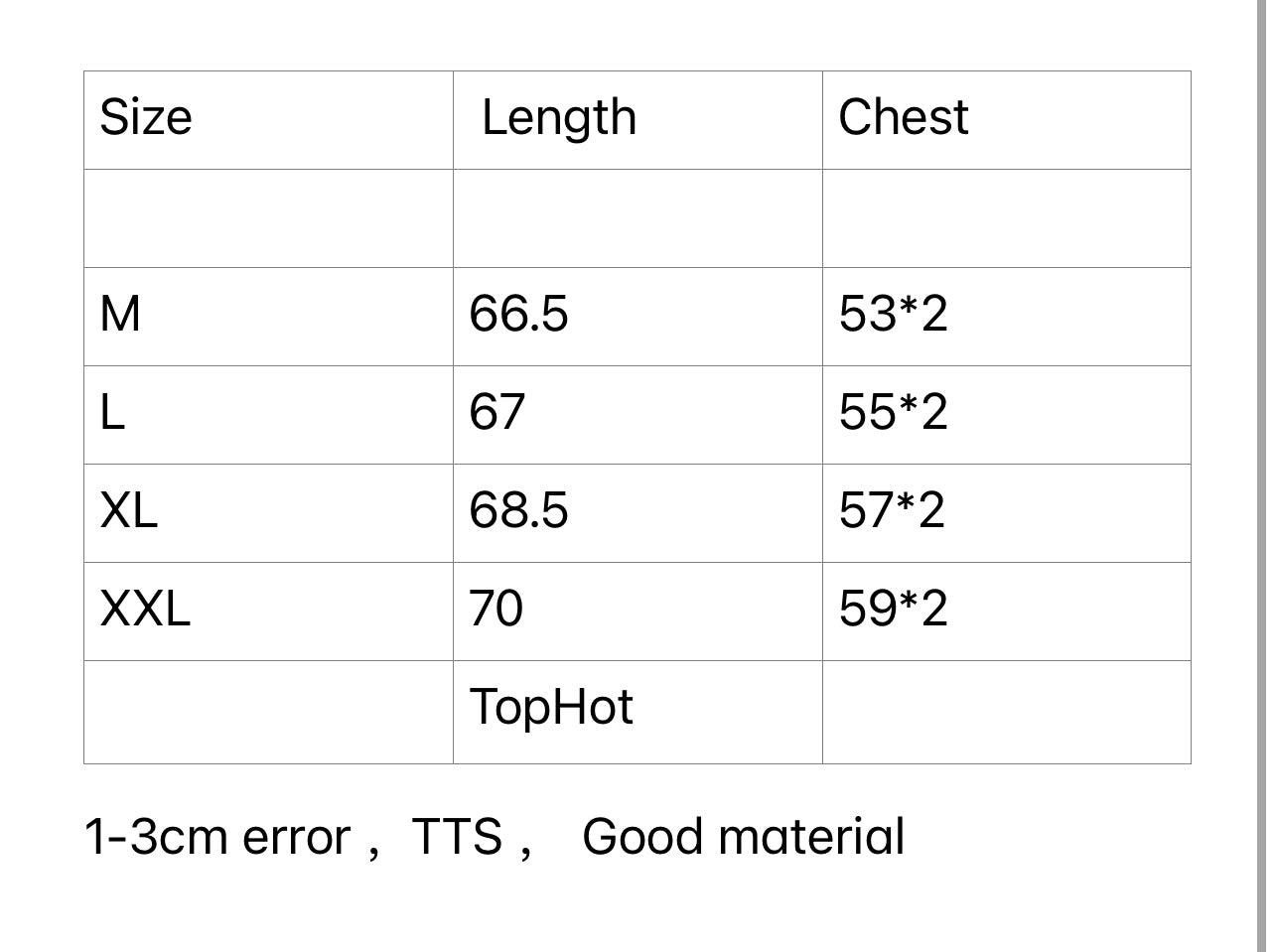
Task: Click the L size cell
Action: pyautogui.click(x=112, y=413)
